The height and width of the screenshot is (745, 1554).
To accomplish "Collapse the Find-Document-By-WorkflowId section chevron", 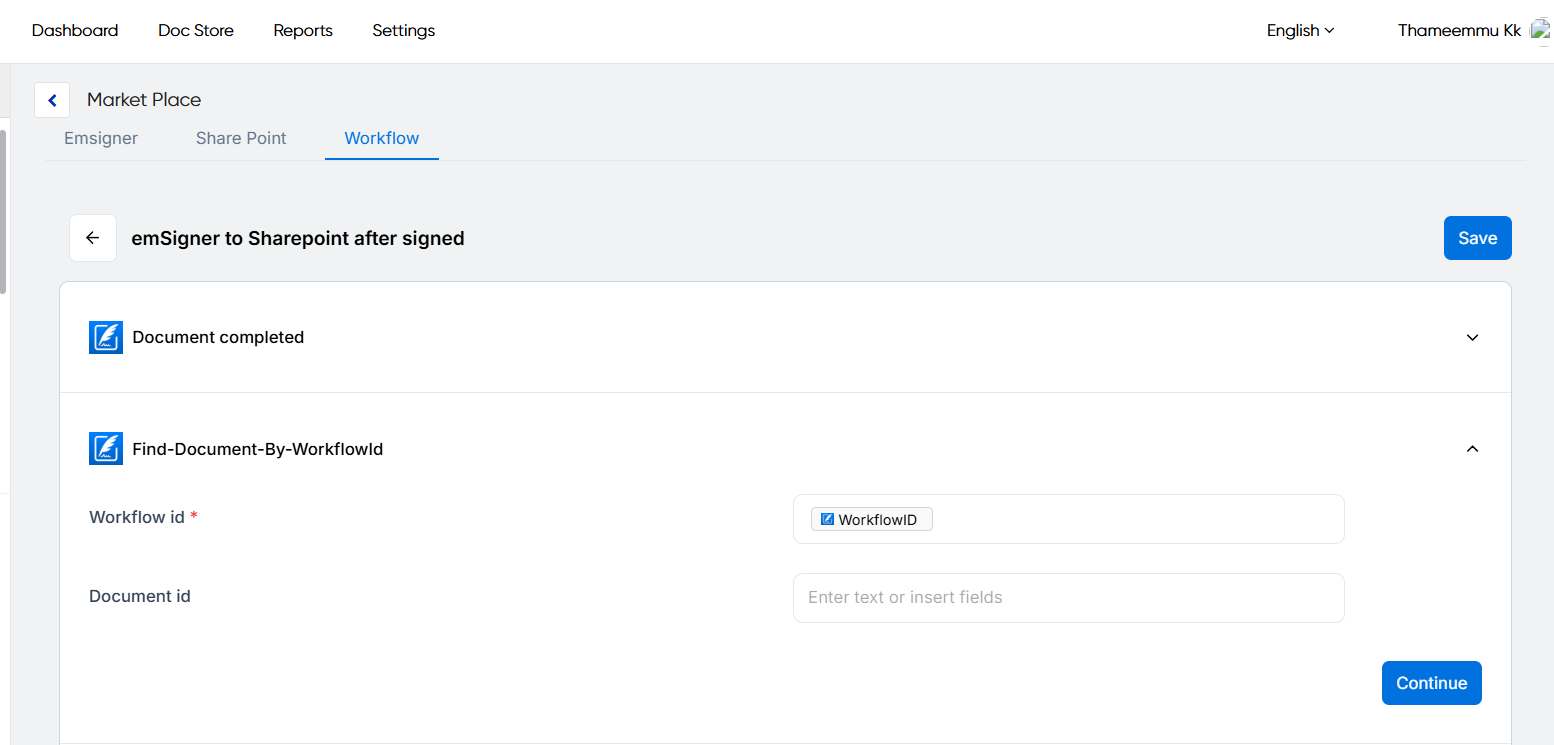I will pos(1472,449).
